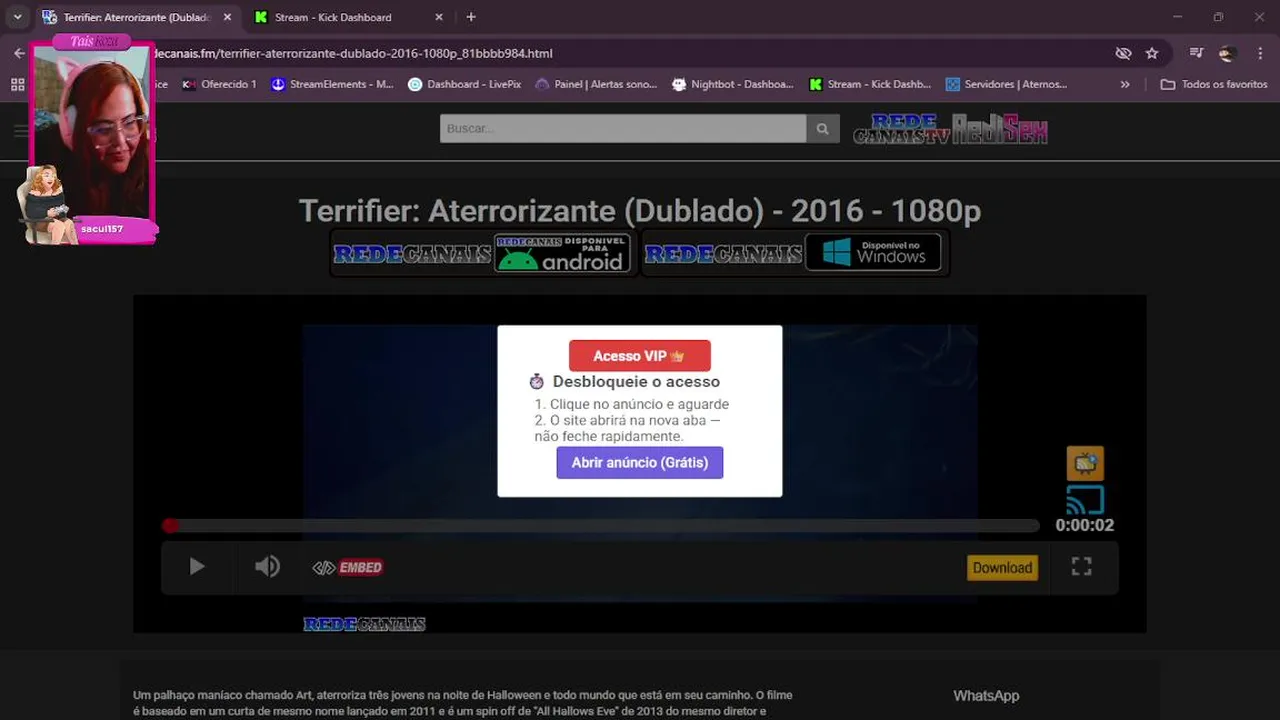Screen dimensions: 1280x720
Task: Click the search magnifier button
Action: click(x=822, y=128)
